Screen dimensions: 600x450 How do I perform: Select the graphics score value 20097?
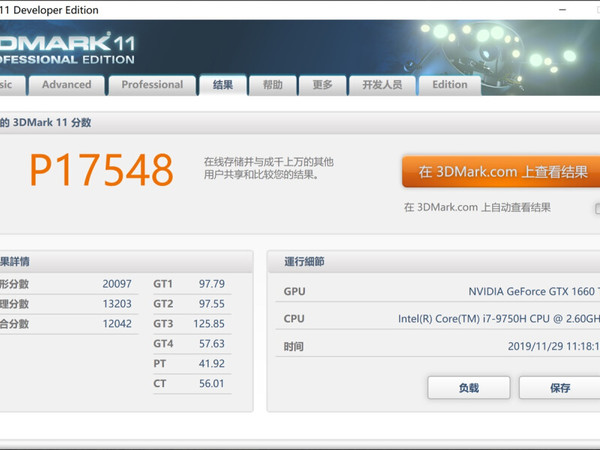[x=117, y=284]
